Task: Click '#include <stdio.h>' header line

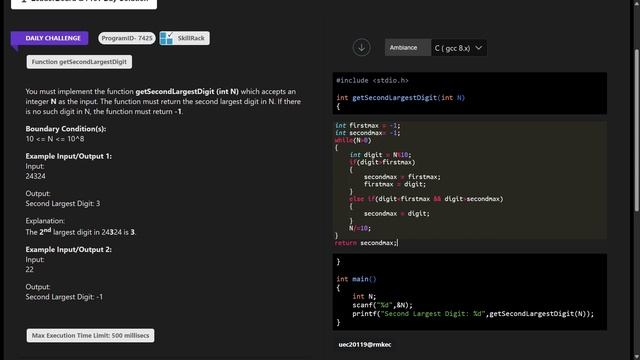Action: coord(372,80)
